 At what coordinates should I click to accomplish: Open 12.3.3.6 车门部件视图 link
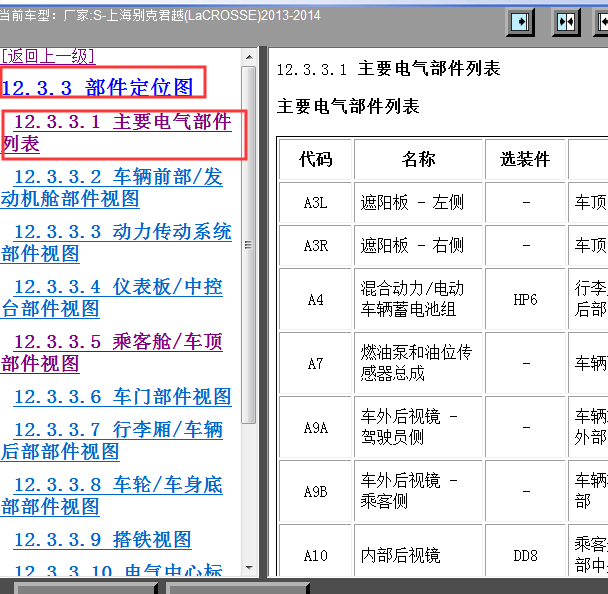coord(123,397)
